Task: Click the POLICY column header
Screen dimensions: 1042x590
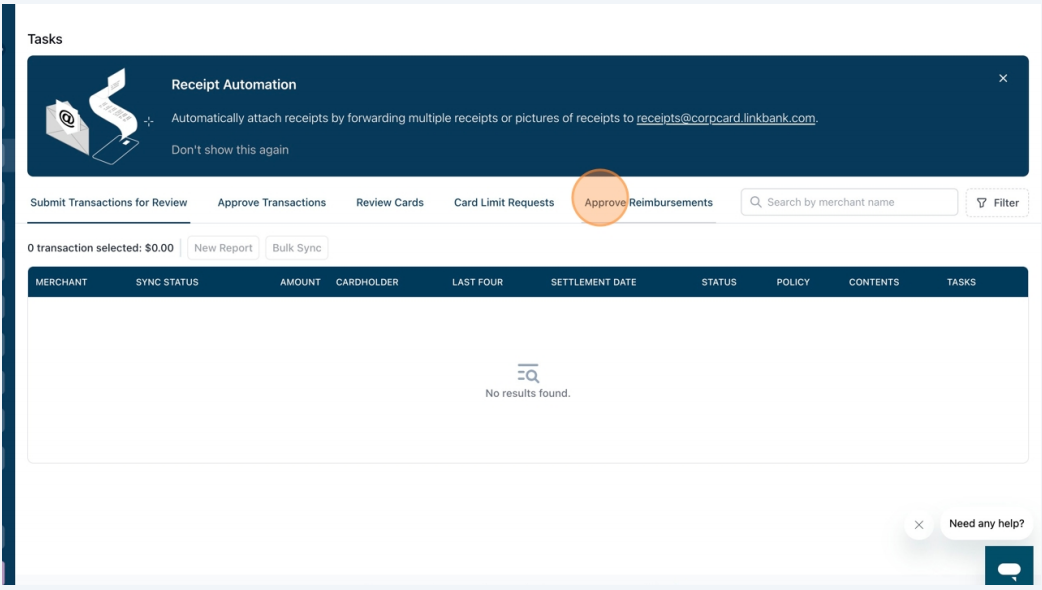Action: pos(793,282)
